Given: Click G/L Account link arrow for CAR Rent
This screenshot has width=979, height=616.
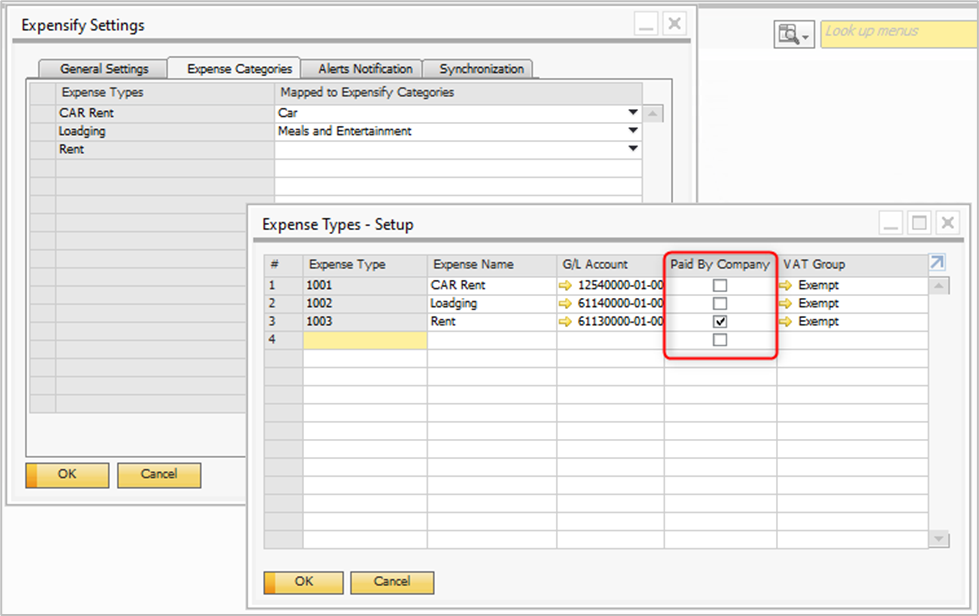Looking at the screenshot, I should [x=567, y=286].
